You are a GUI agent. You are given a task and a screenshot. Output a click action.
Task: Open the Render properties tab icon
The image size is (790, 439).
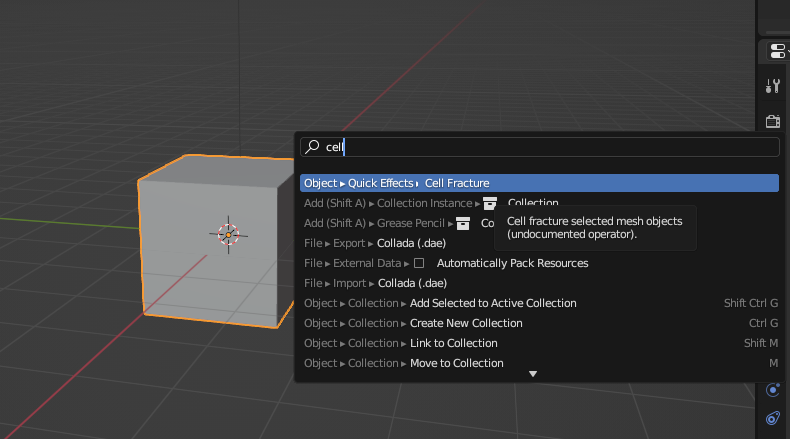click(x=772, y=122)
